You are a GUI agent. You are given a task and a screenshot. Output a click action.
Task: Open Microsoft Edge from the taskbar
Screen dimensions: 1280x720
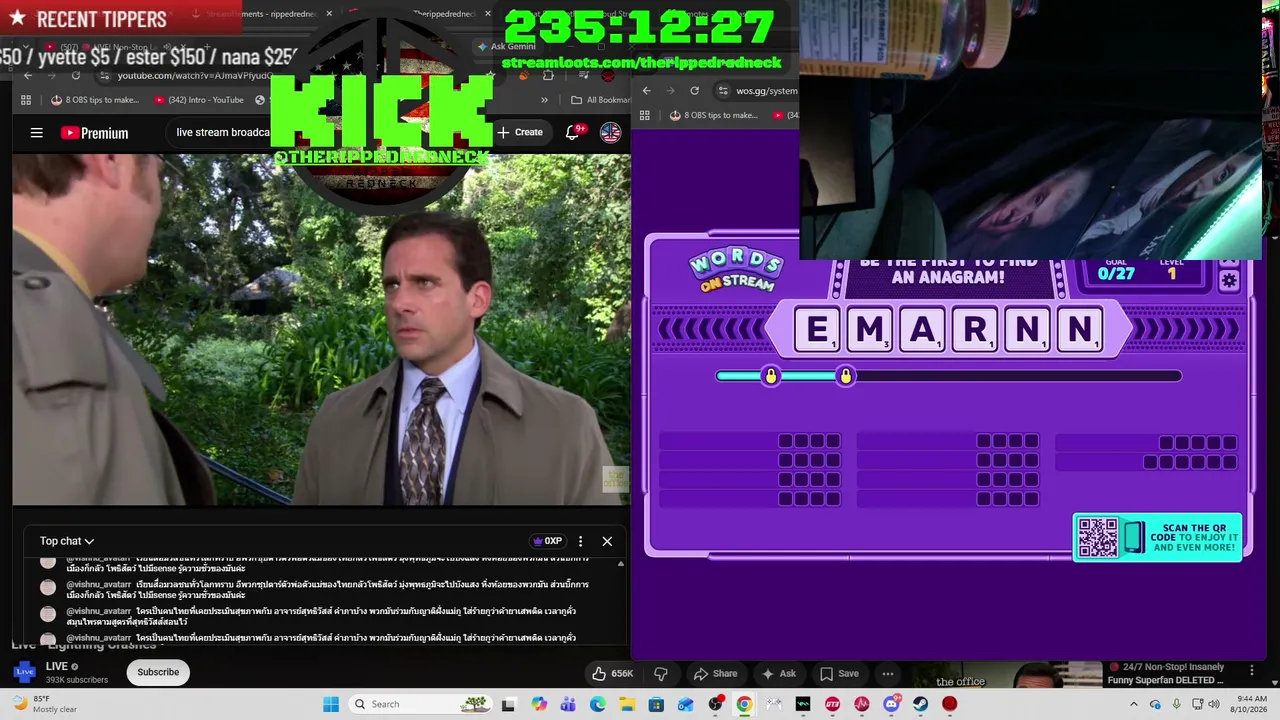pos(598,704)
